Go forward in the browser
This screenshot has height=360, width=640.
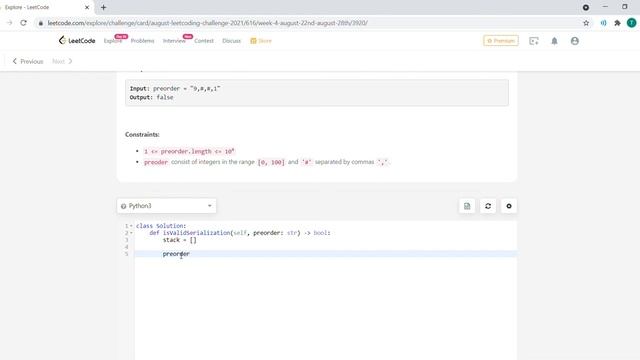point(9,23)
